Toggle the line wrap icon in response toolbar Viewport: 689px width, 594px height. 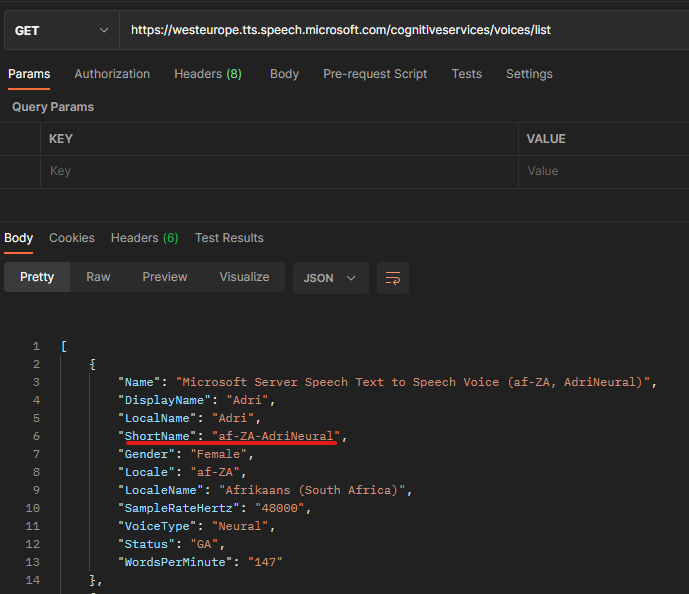coord(393,278)
